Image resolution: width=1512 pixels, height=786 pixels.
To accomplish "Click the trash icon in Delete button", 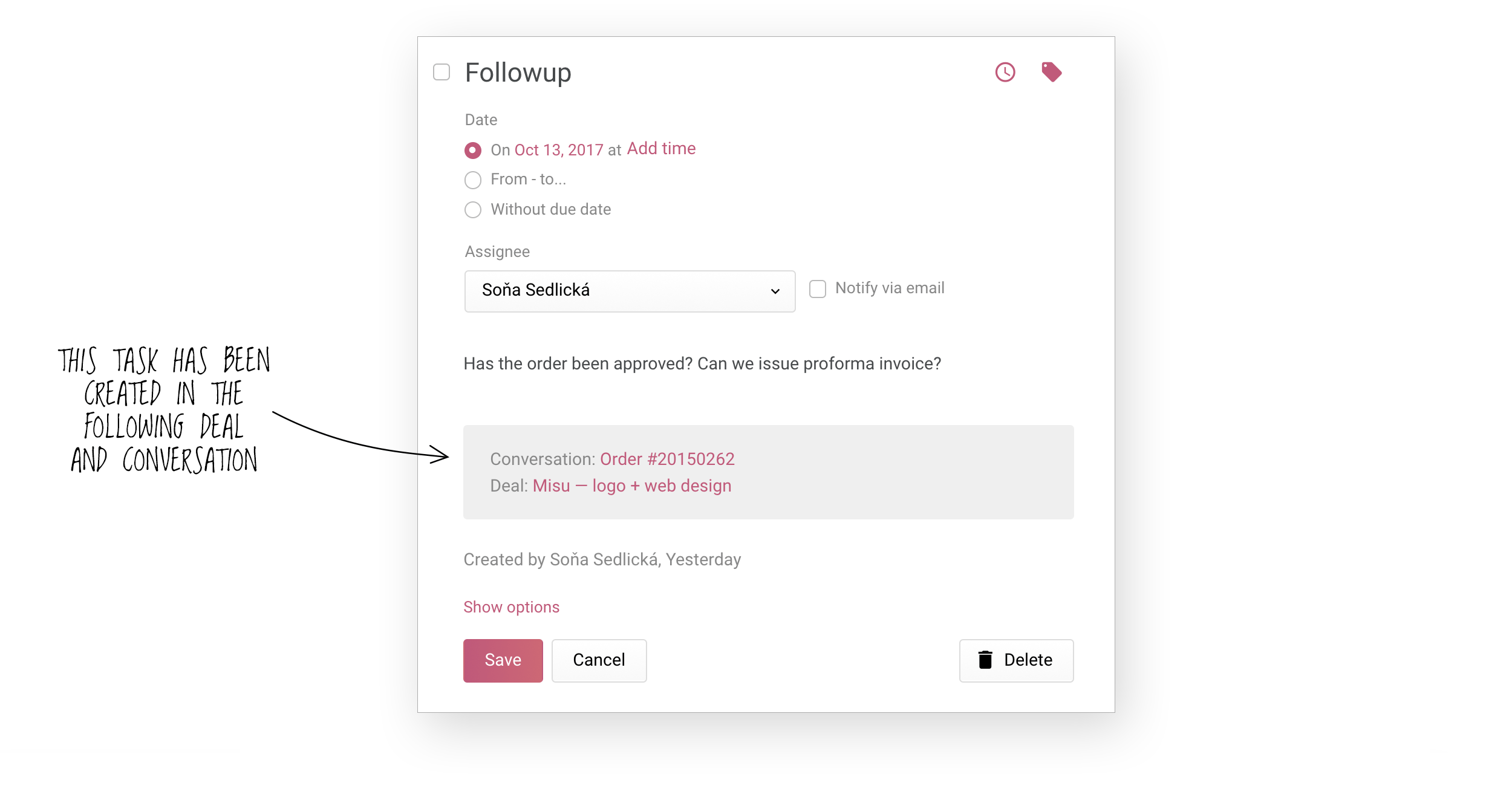I will coord(985,660).
